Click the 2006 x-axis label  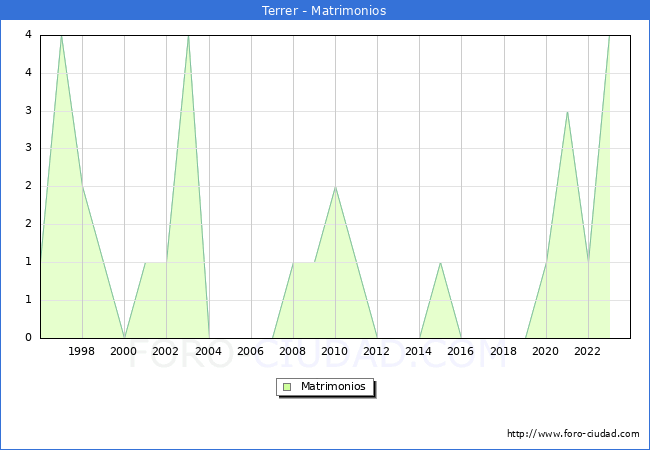click(x=250, y=351)
